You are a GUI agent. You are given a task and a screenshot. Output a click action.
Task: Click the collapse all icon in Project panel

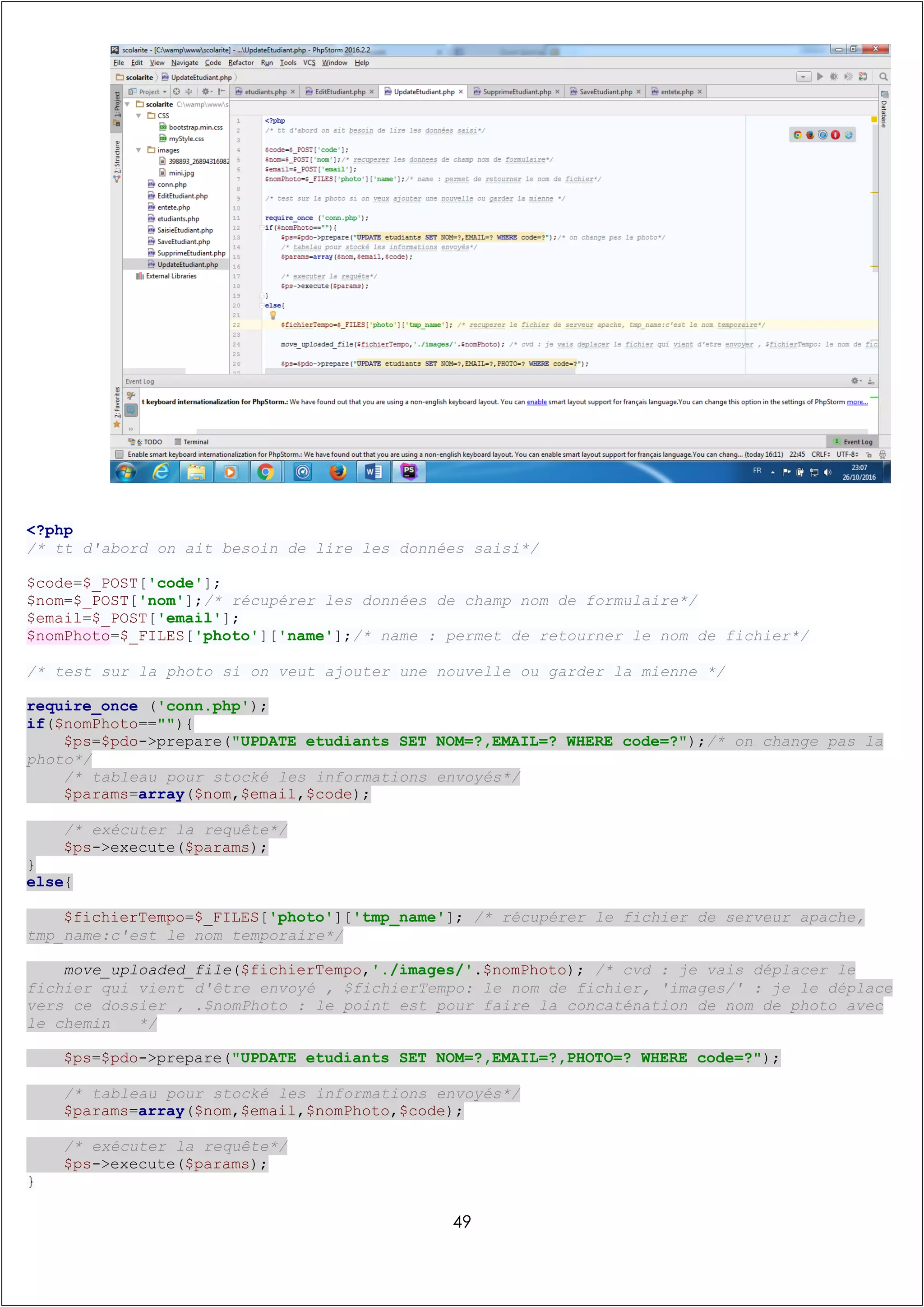click(189, 92)
